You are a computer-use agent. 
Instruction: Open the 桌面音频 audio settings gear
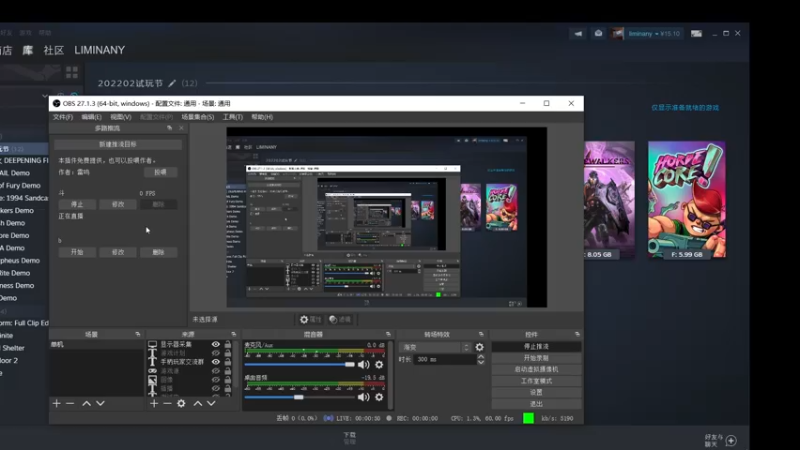click(379, 397)
